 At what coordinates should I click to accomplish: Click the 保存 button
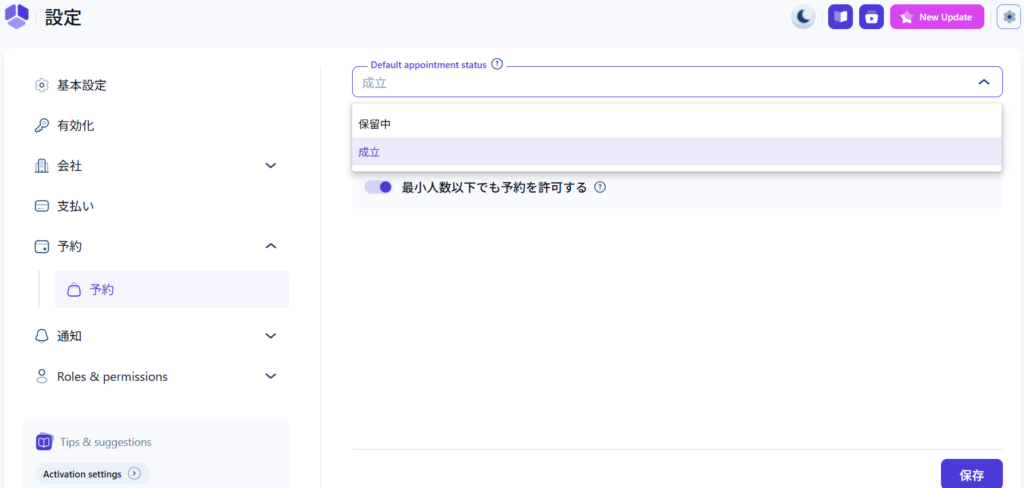(x=971, y=474)
